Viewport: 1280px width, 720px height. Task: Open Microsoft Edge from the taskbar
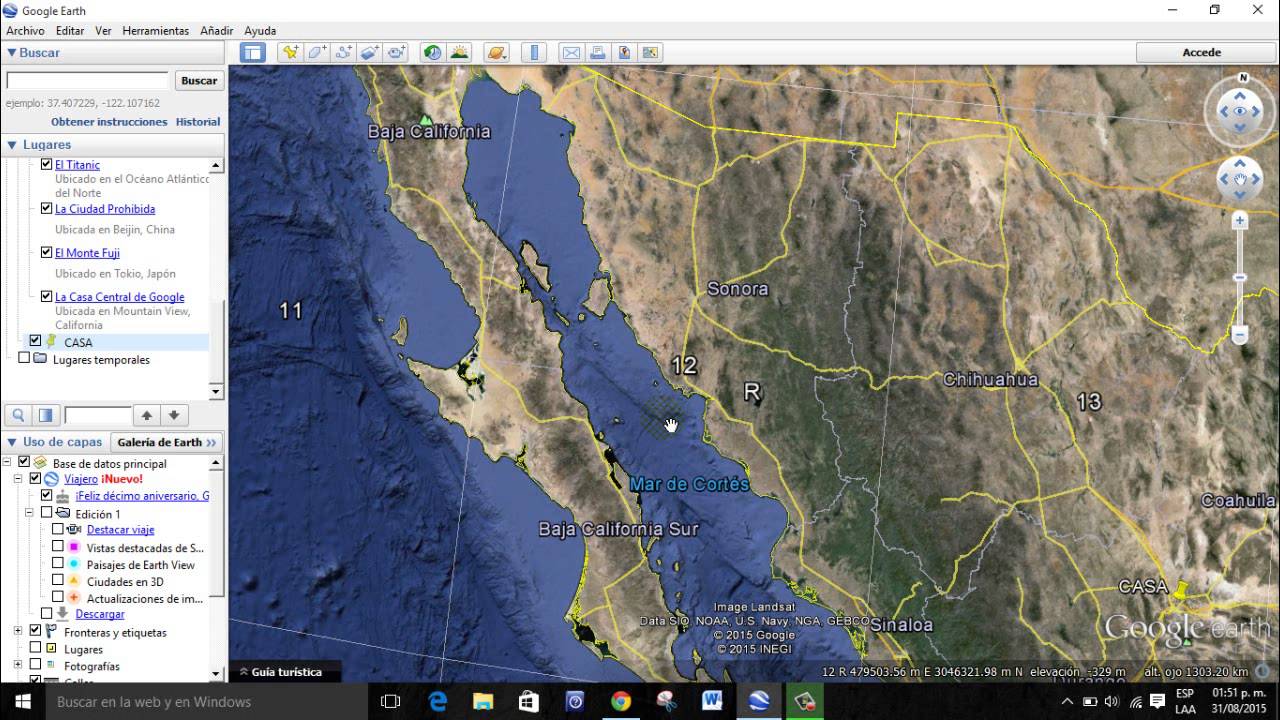(x=438, y=702)
